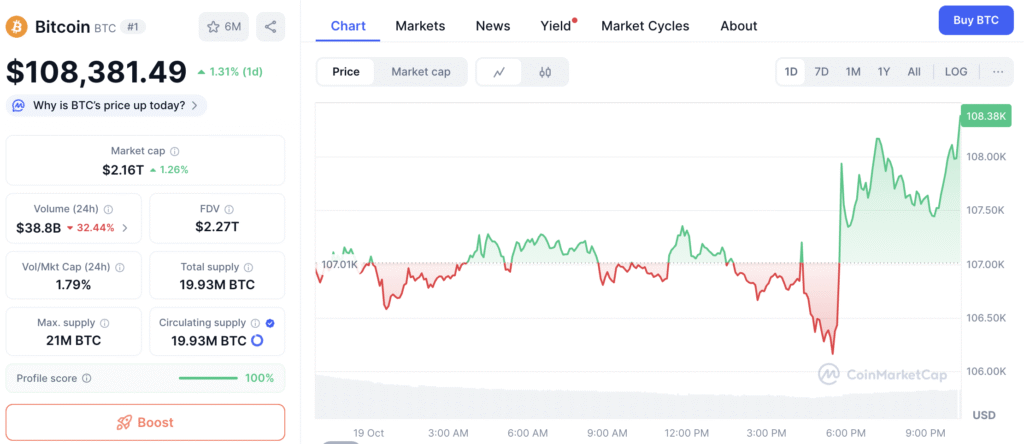Viewport: 1024px width, 444px height.
Task: Click the Circulating supply verified badge
Action: tap(270, 323)
